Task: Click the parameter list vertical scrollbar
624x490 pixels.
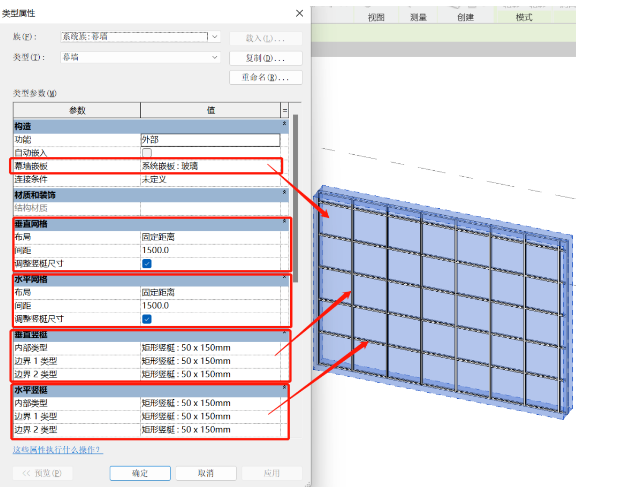Action: (295, 199)
